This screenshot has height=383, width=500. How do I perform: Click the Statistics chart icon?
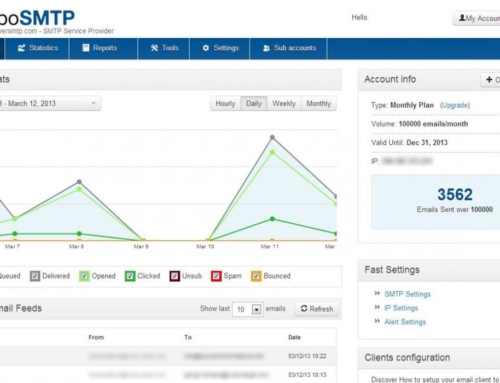[x=21, y=48]
